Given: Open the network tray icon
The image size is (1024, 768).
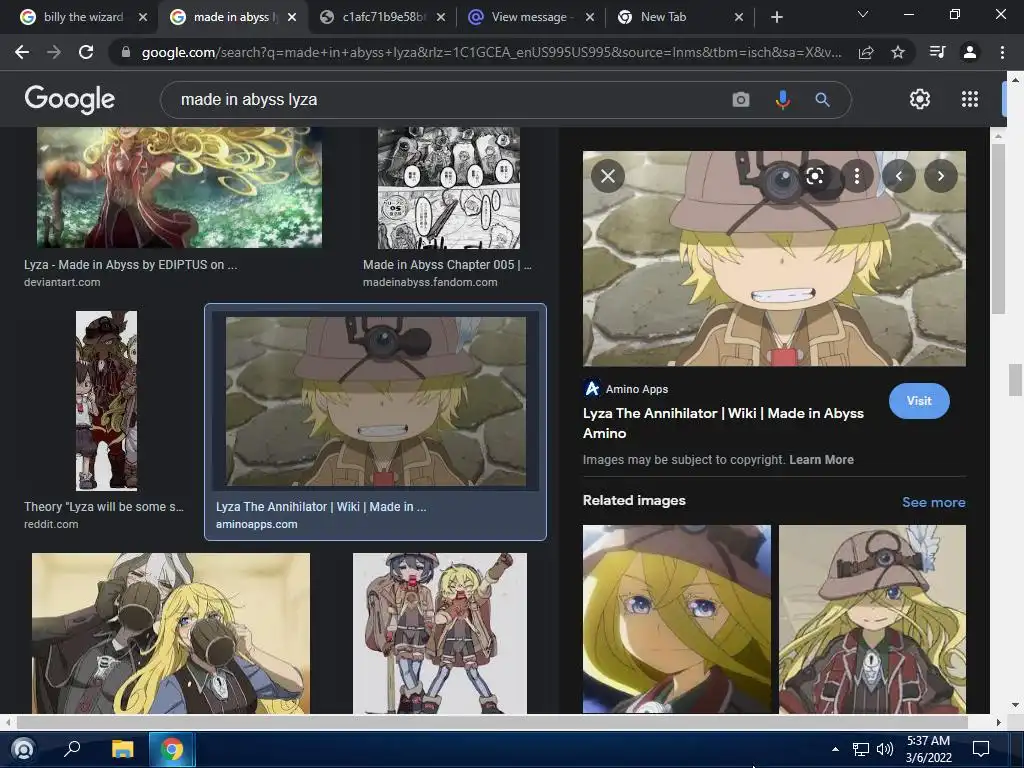Looking at the screenshot, I should pos(861,749).
